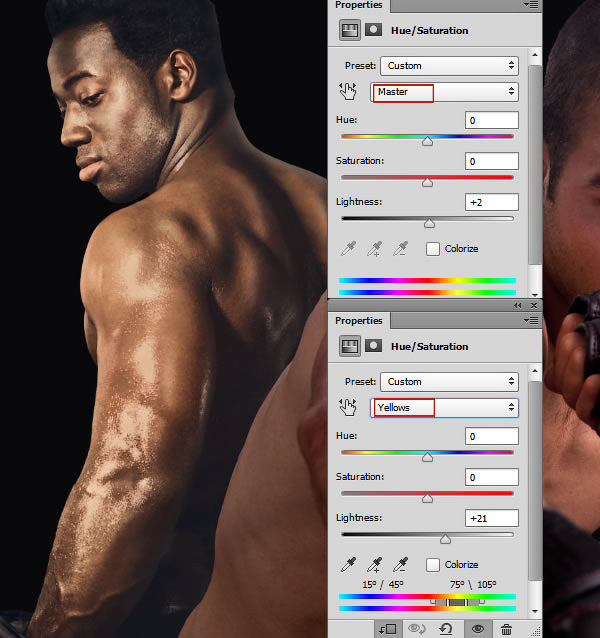The width and height of the screenshot is (600, 638).
Task: Click view previous state icon
Action: click(x=417, y=629)
